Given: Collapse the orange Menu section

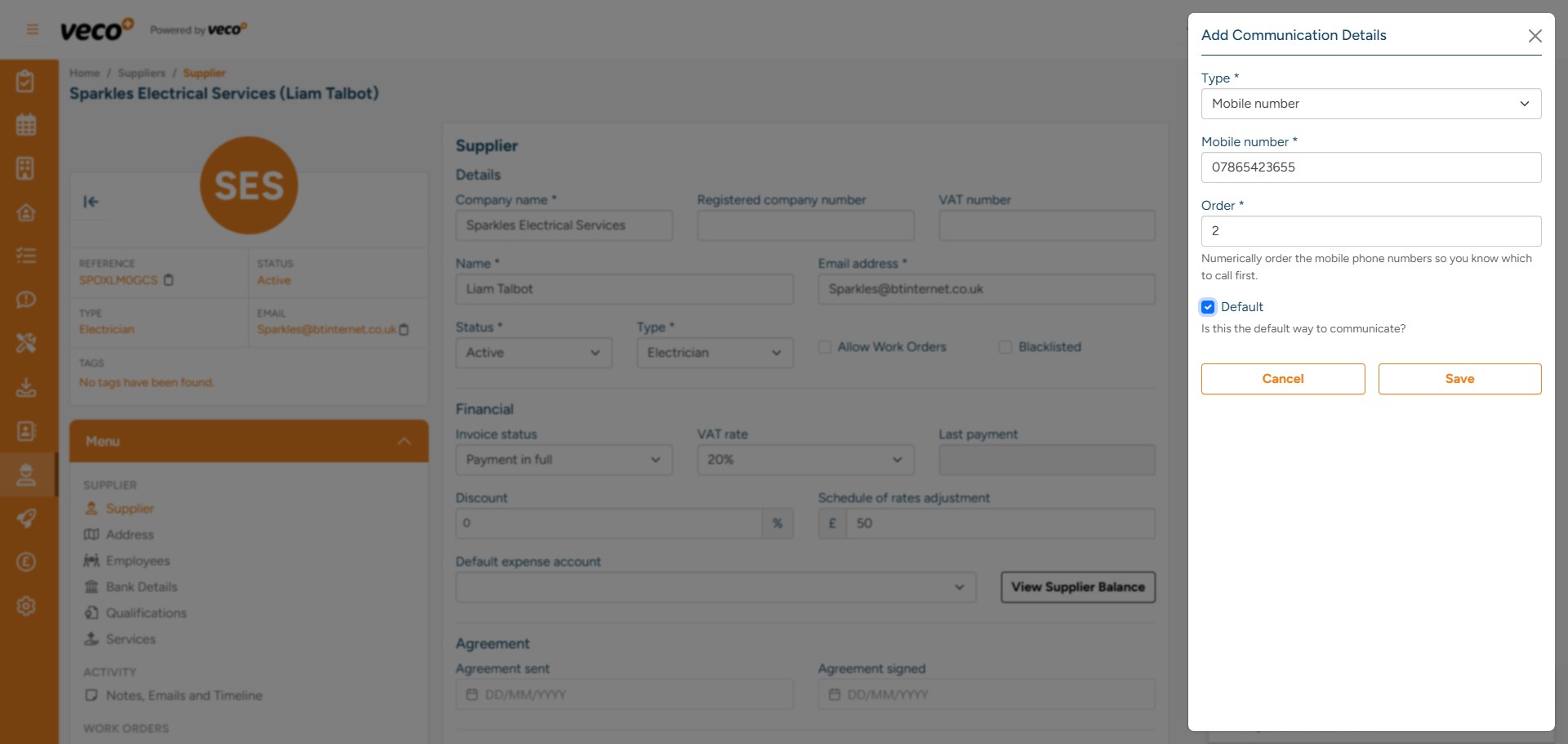Looking at the screenshot, I should (x=249, y=441).
